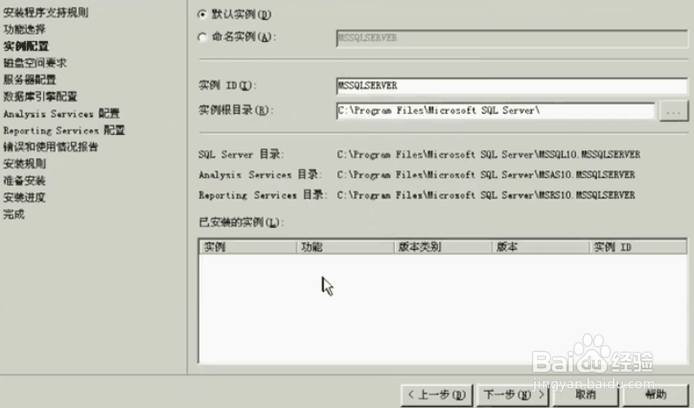Click the 实例 ID column header
The height and width of the screenshot is (408, 694).
tap(639, 247)
